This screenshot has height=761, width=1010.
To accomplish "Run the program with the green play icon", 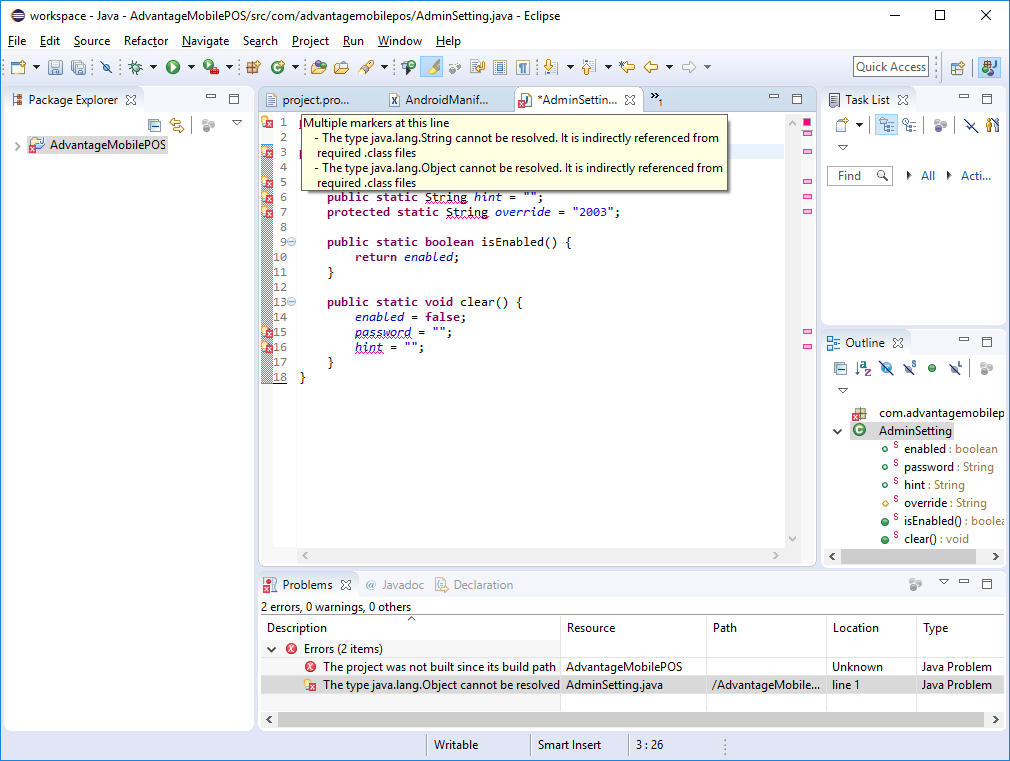I will tap(173, 67).
